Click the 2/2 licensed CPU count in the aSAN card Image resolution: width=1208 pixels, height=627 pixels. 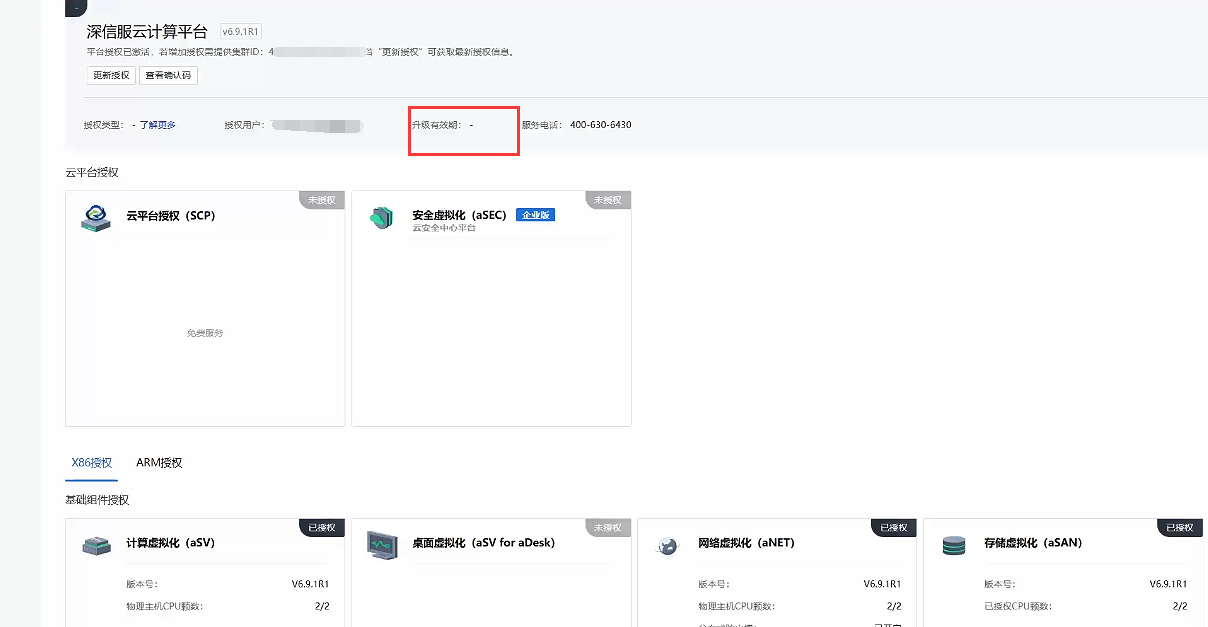1180,606
